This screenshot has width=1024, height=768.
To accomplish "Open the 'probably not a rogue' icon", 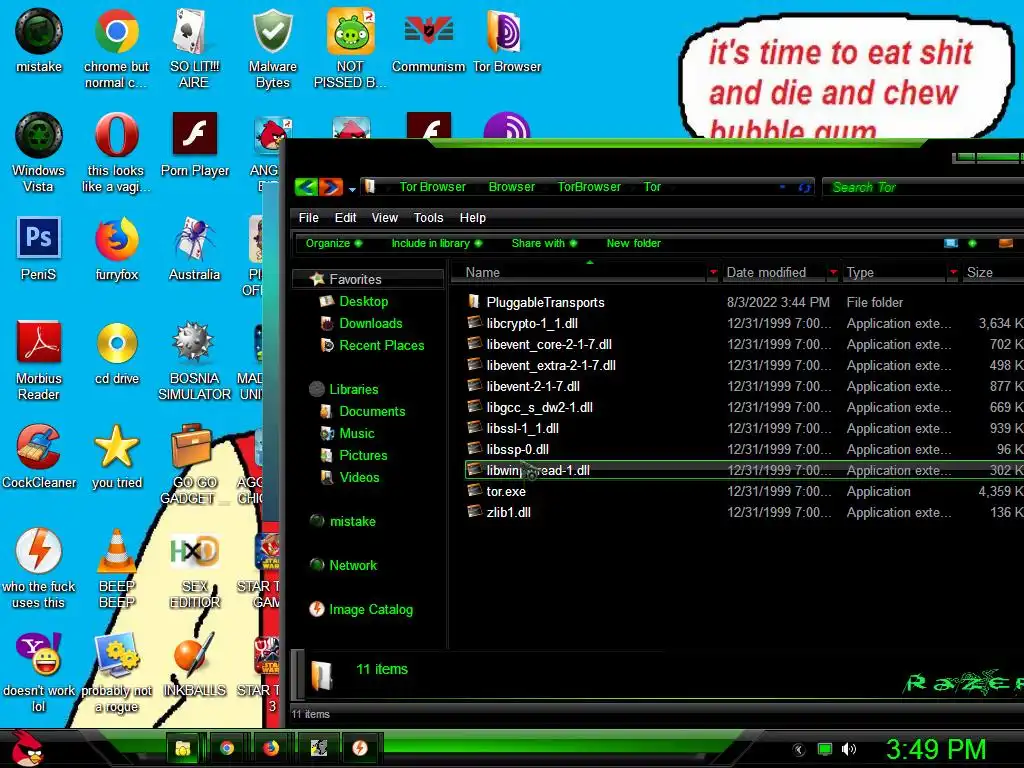I will click(116, 673).
